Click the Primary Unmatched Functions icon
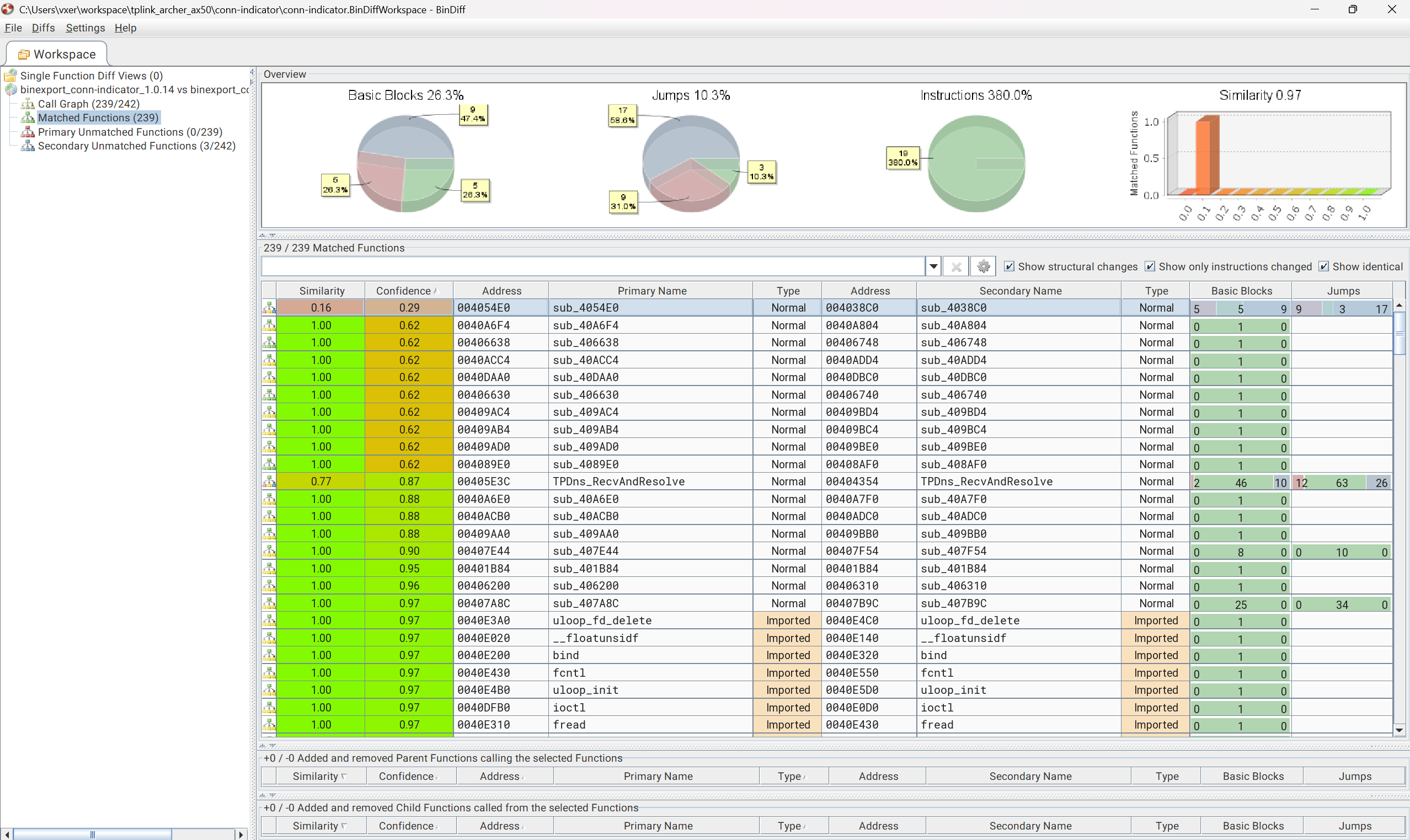Image resolution: width=1410 pixels, height=840 pixels. (28, 132)
